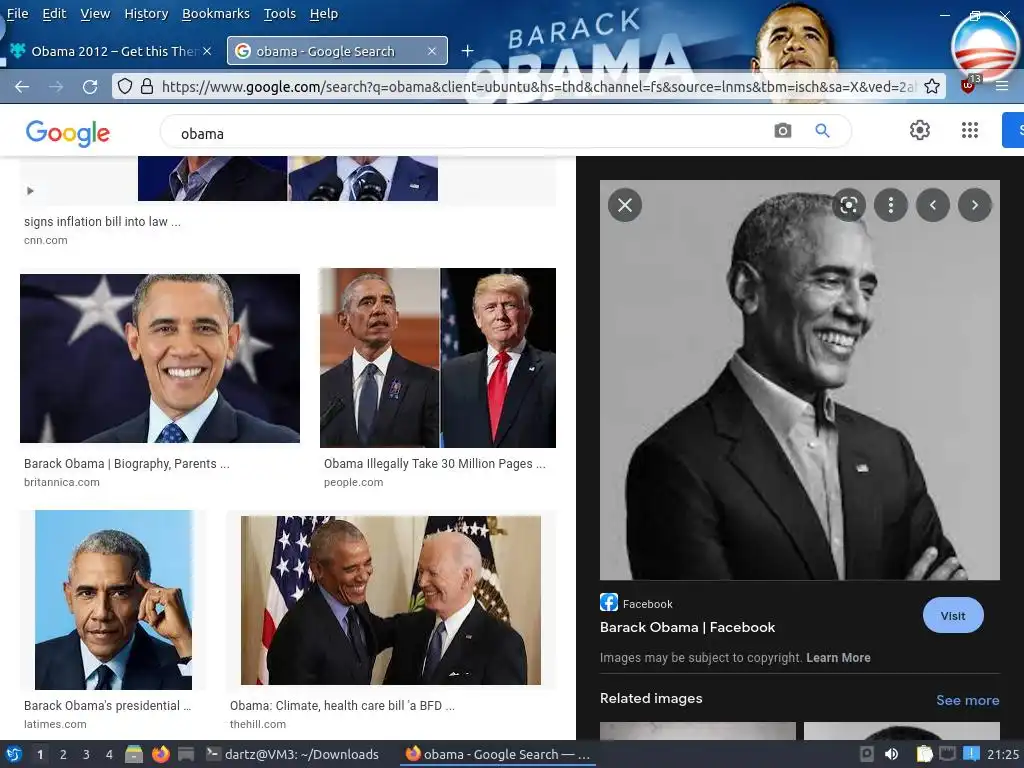Open the cnn.com source link
This screenshot has height=768, width=1024.
[x=46, y=240]
